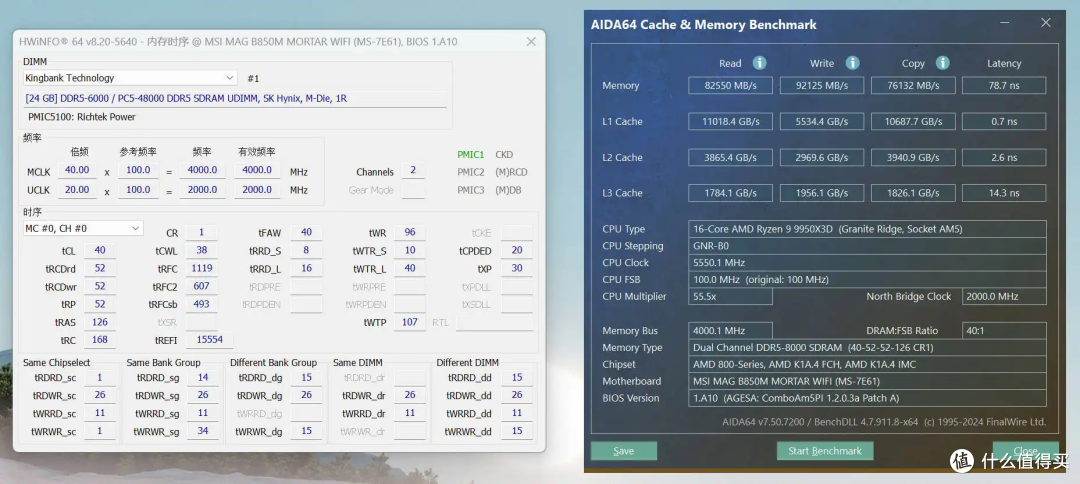Click the tCPDED value 20
Image resolution: width=1080 pixels, height=484 pixels.
pos(517,251)
